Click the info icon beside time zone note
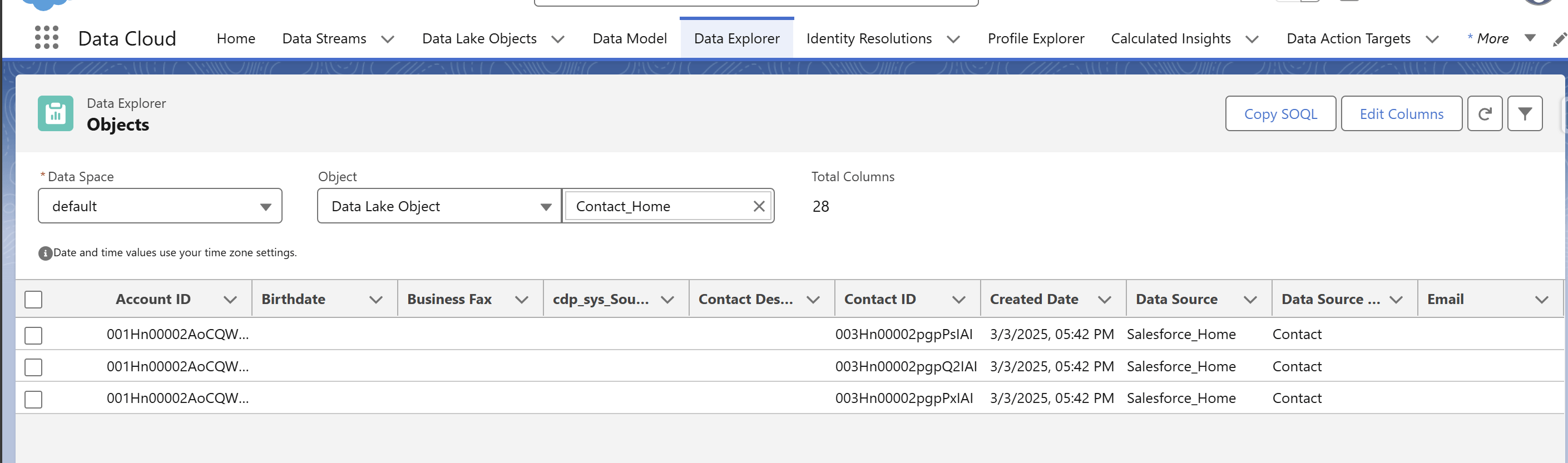1568x463 pixels. pos(45,253)
